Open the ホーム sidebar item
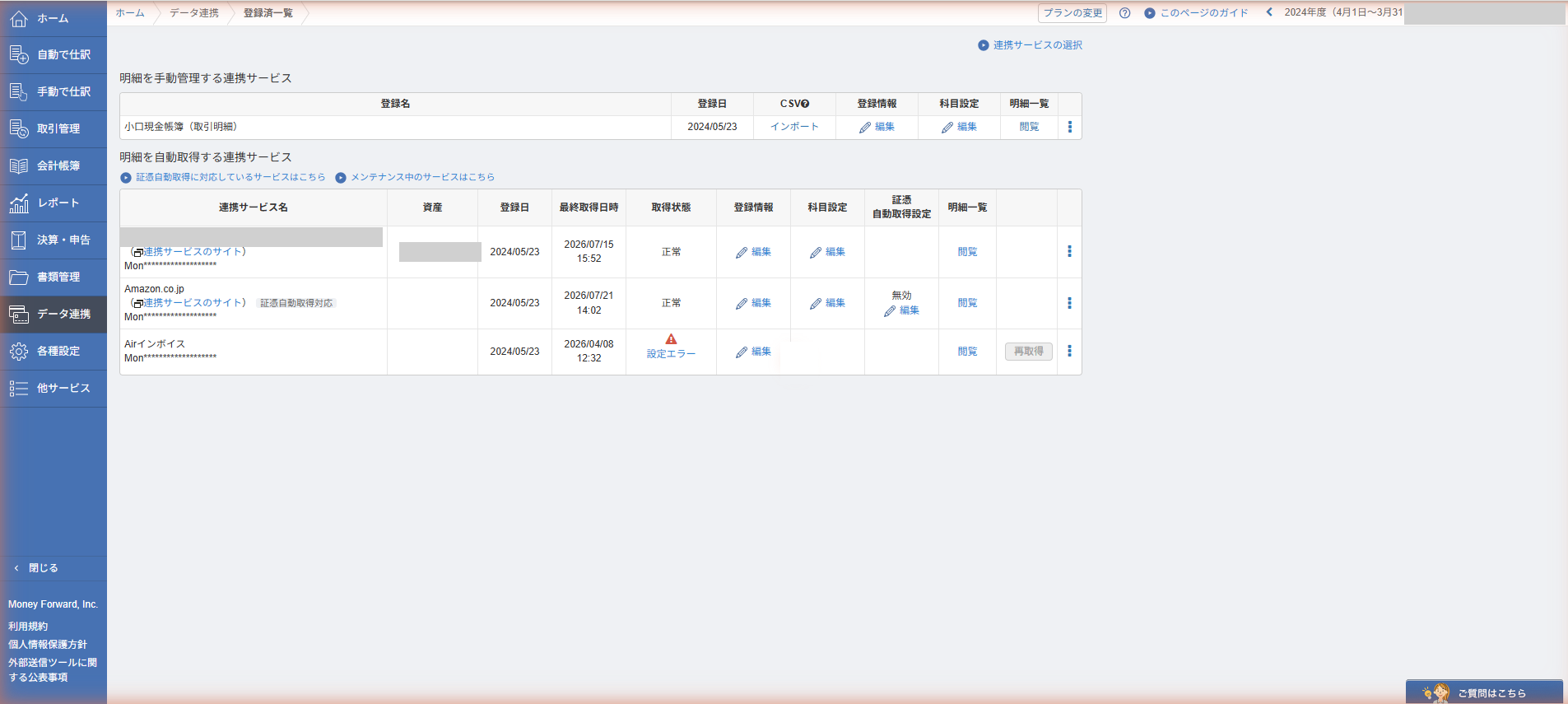Screen dimensions: 1568x704 [54, 18]
